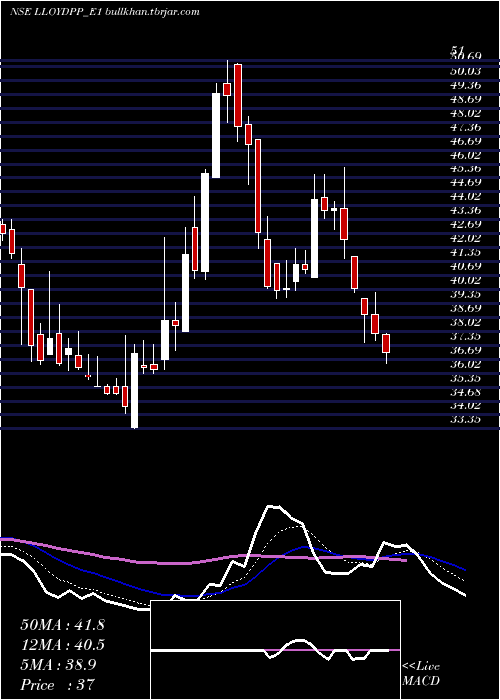
Task: Select the 36.69 price axis label
Action: pyautogui.click(x=466, y=350)
